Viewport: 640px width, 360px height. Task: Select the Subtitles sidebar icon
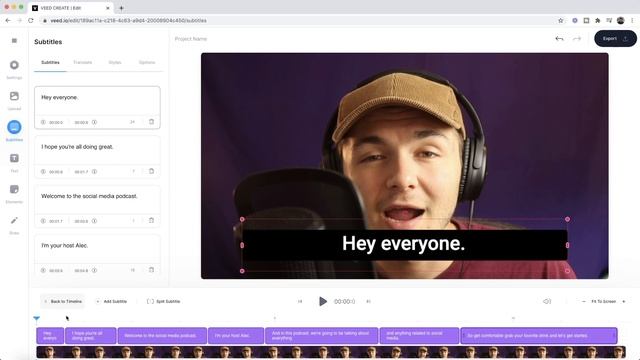[14, 127]
